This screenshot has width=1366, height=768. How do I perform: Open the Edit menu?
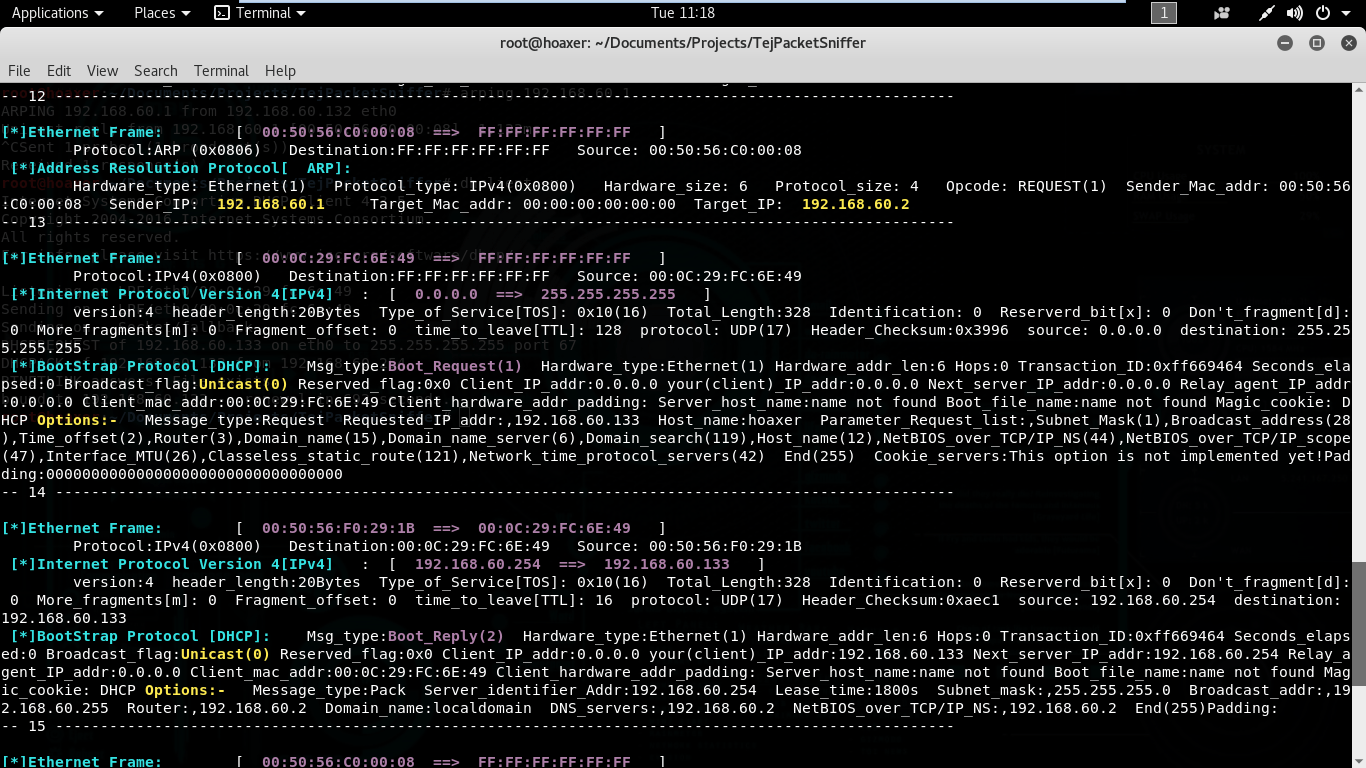coord(59,70)
